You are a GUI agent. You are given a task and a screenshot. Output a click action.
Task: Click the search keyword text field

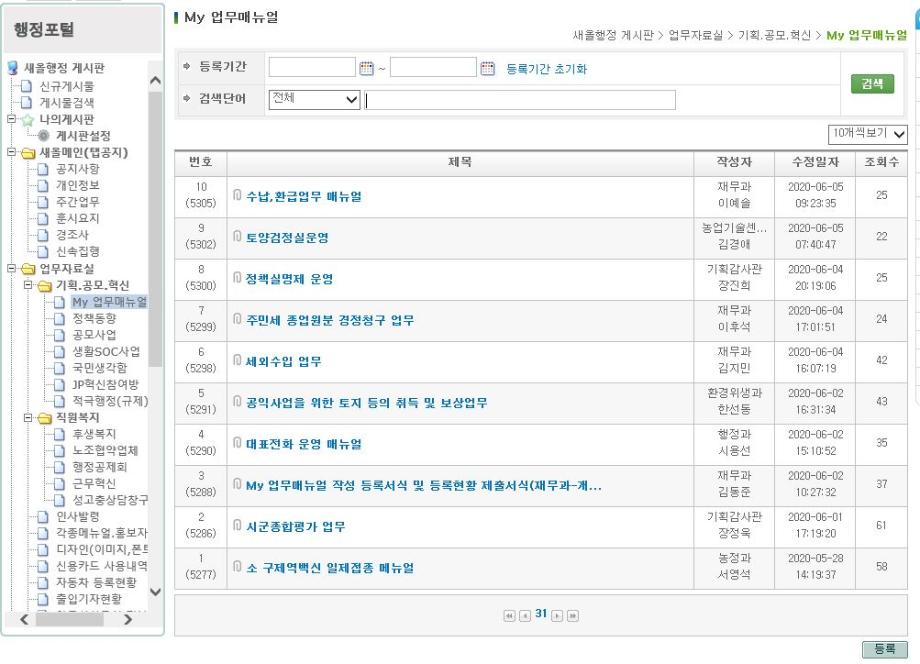(x=519, y=99)
